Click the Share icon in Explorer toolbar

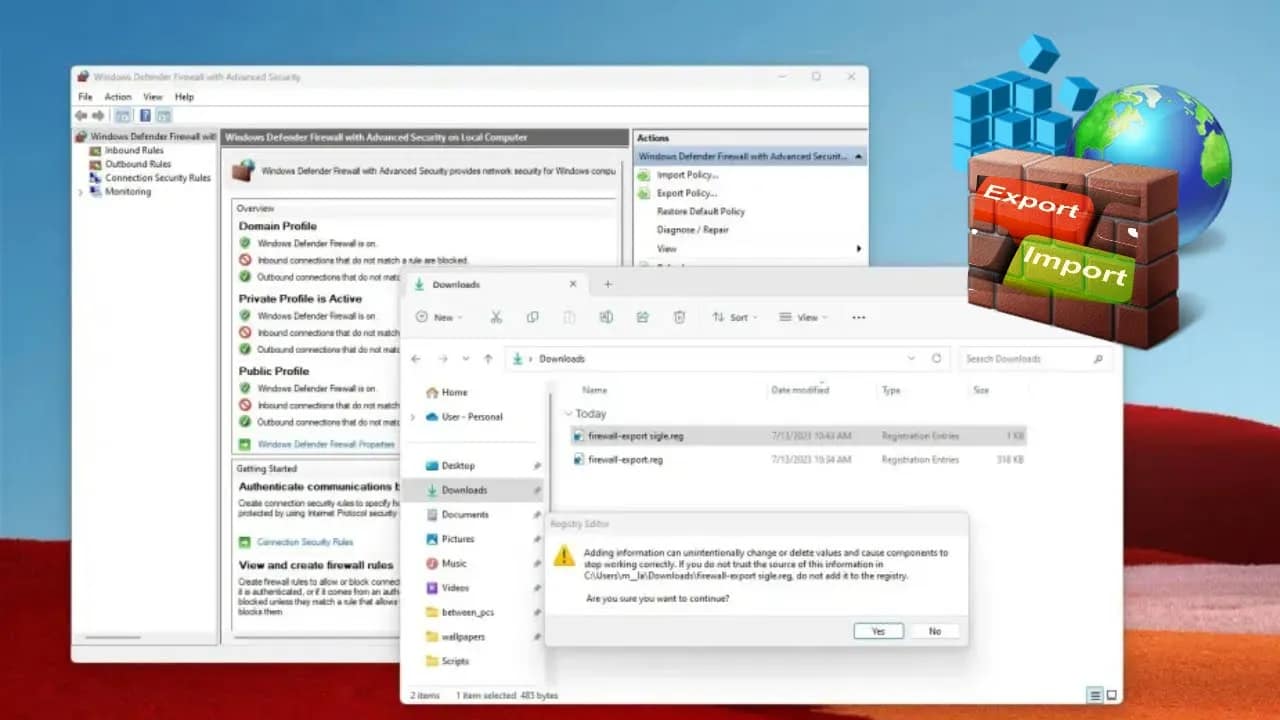642,317
